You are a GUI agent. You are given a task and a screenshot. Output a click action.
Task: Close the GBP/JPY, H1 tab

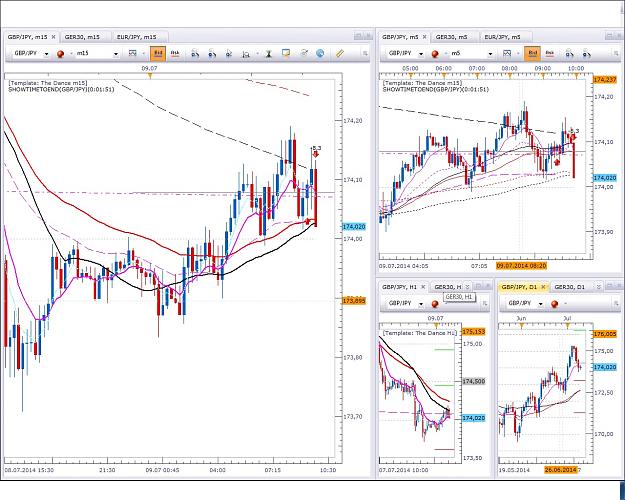[423, 287]
